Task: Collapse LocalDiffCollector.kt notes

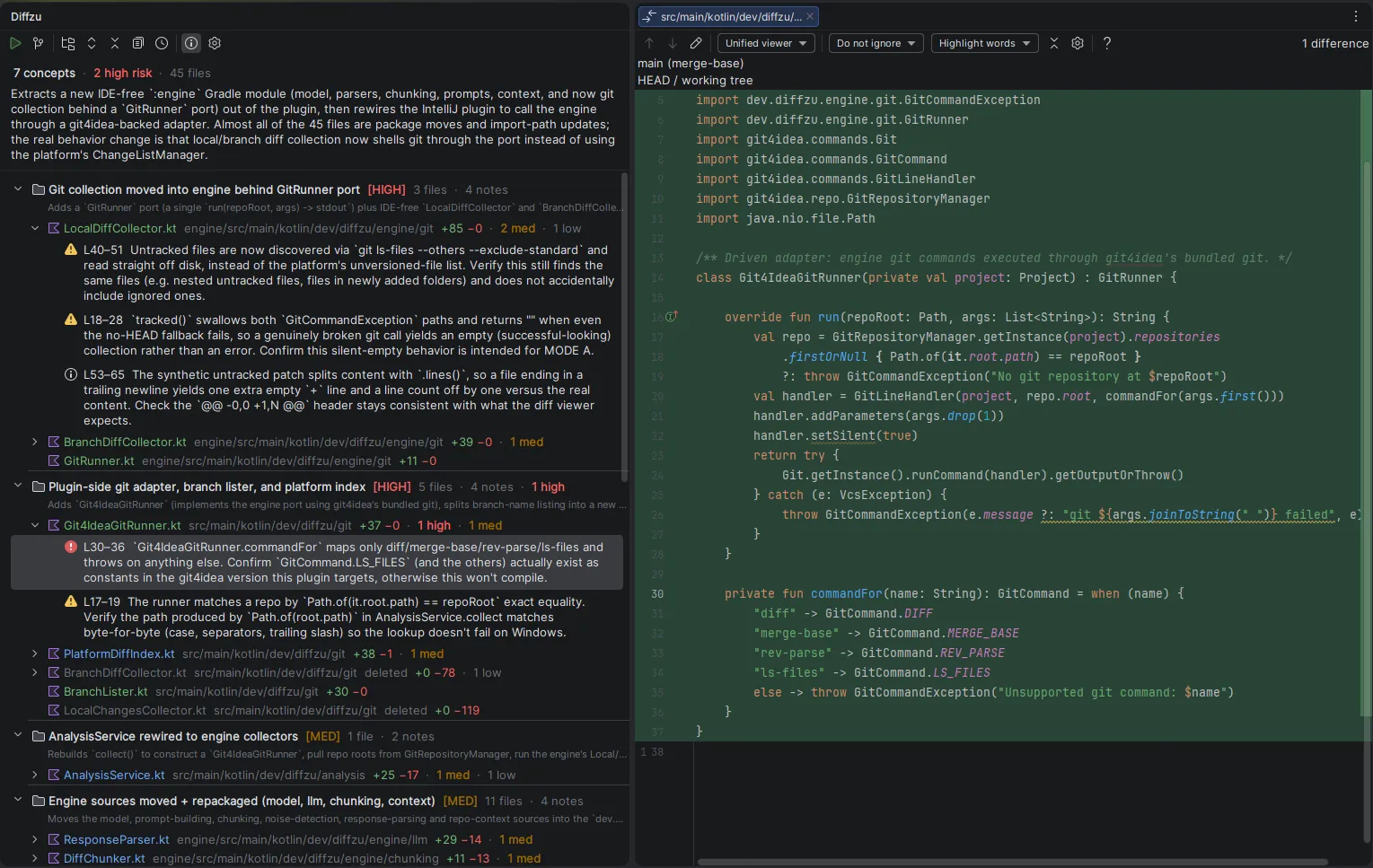Action: pos(35,228)
